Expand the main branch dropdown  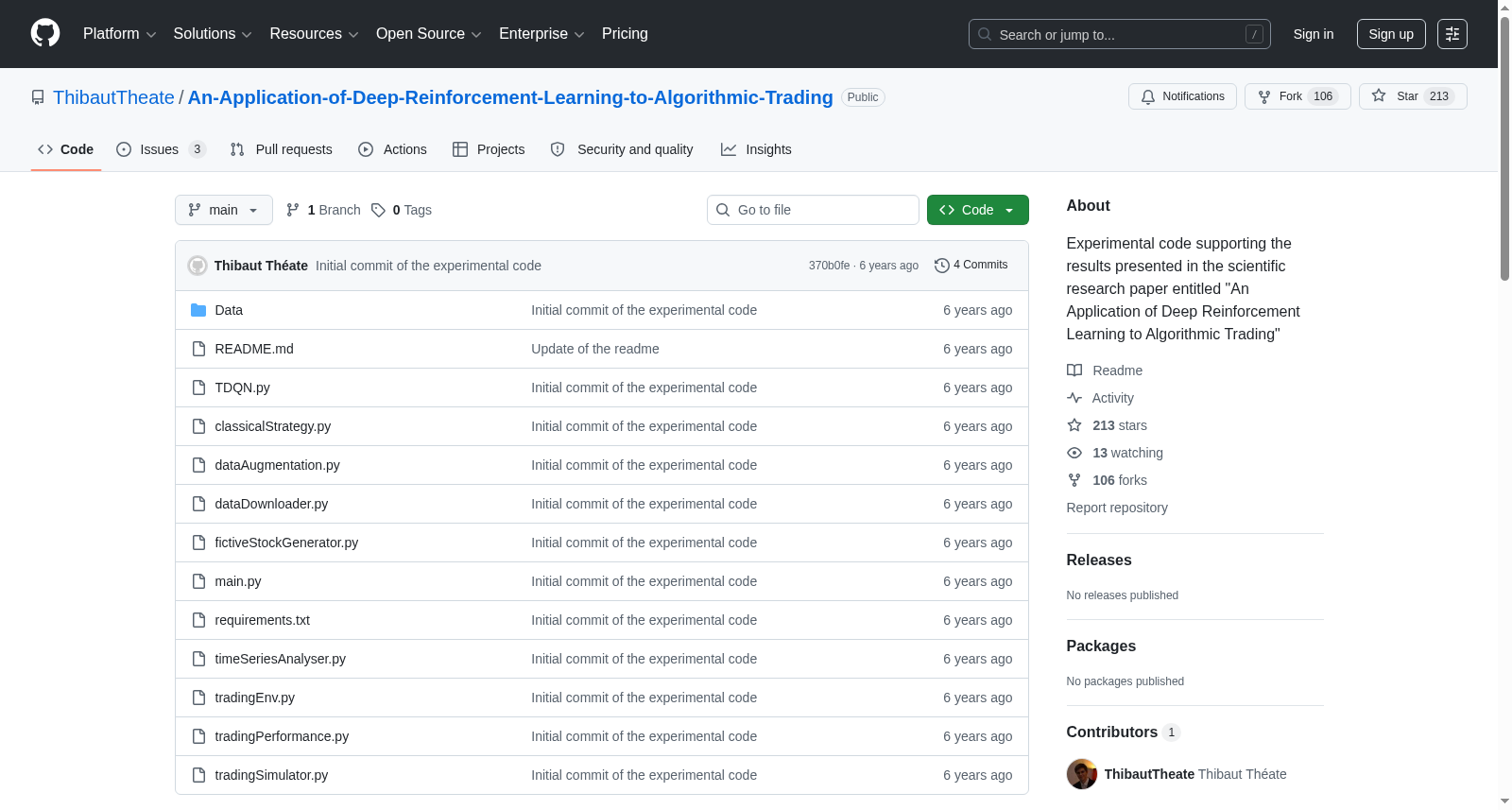click(224, 210)
